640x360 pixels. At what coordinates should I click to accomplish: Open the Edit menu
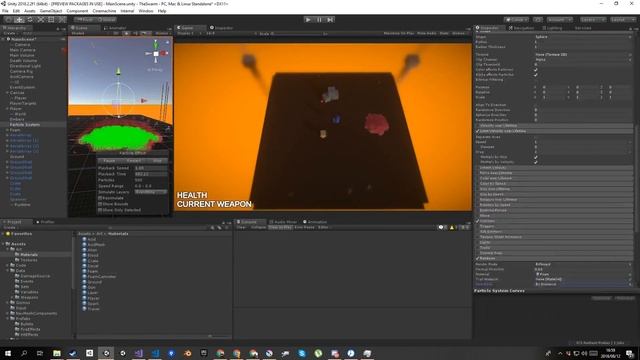click(x=16, y=11)
